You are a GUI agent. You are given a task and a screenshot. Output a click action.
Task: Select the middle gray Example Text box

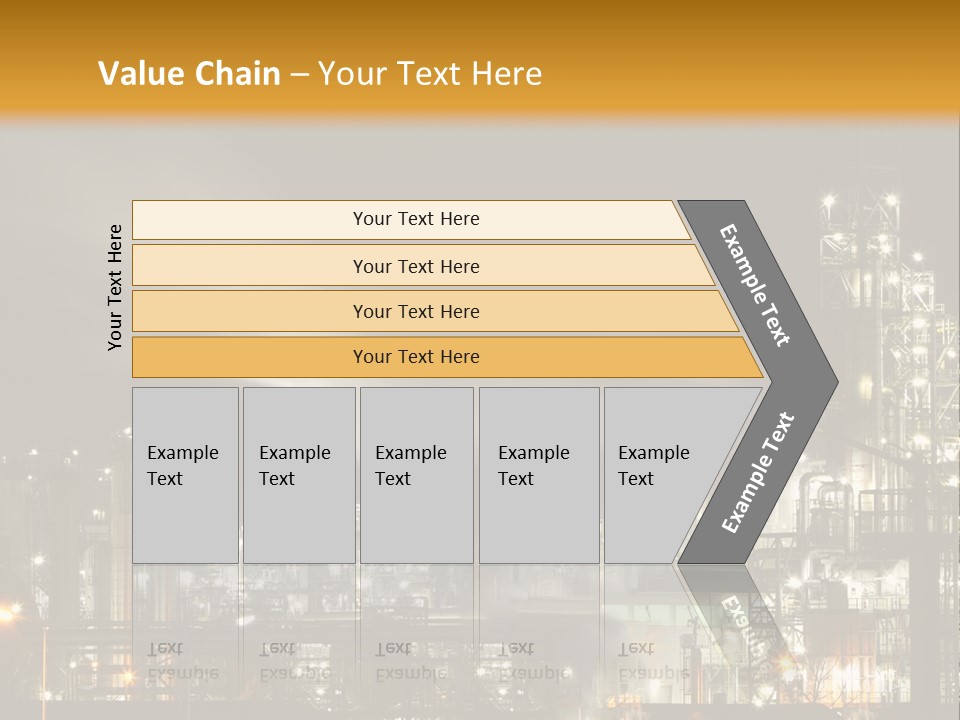tap(416, 475)
